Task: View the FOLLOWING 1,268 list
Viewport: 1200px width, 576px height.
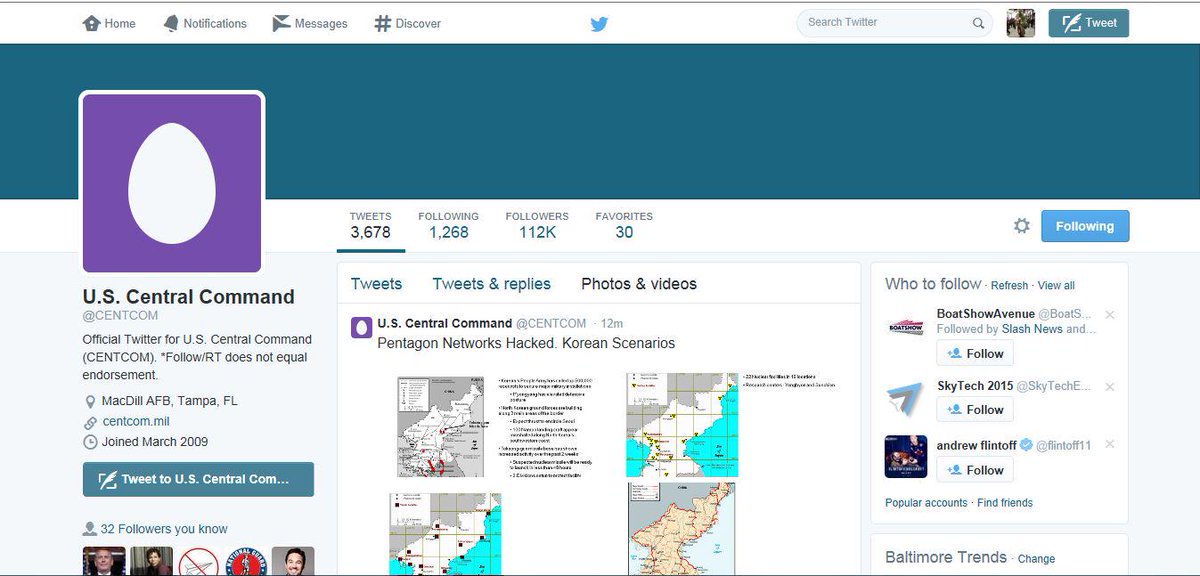Action: coord(448,226)
